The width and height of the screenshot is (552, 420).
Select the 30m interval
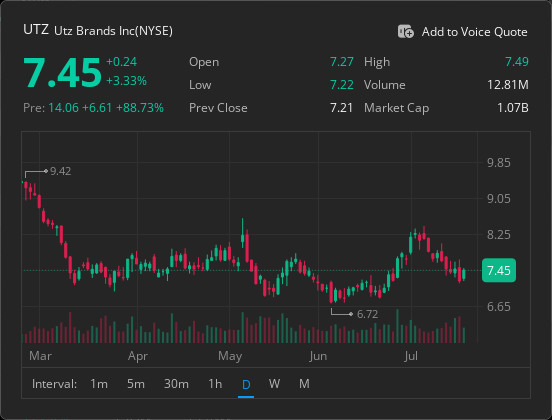(x=176, y=383)
